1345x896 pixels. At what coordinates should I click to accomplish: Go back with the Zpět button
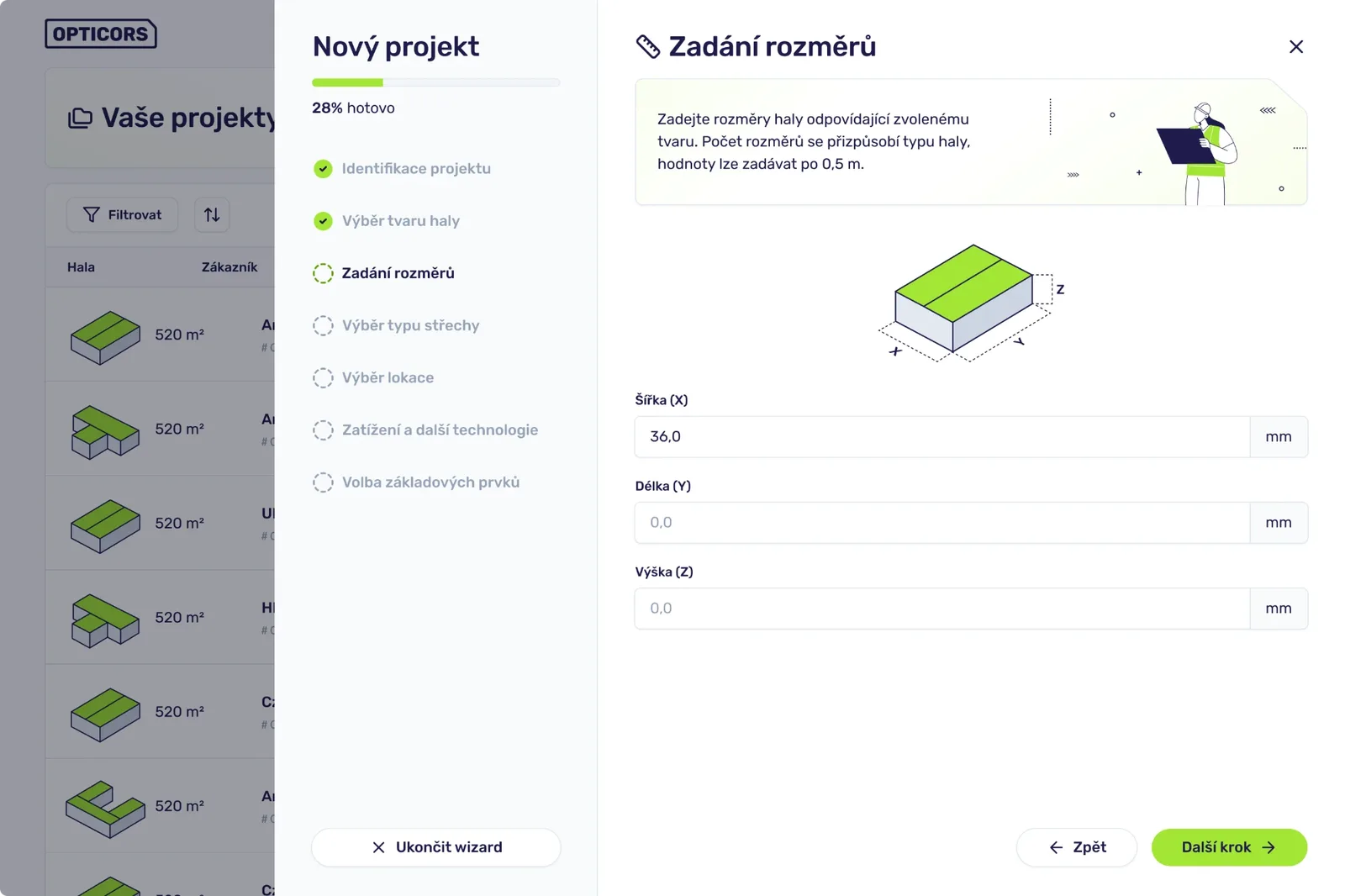[1077, 847]
